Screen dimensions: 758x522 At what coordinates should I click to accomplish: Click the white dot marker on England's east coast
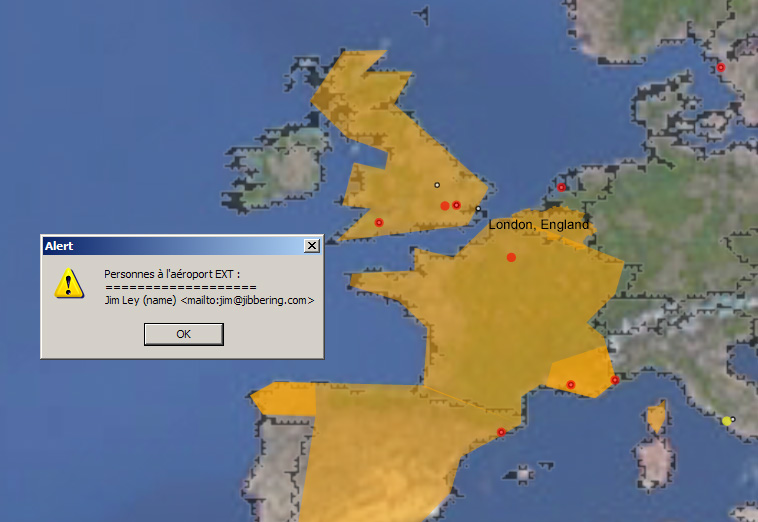tap(478, 208)
